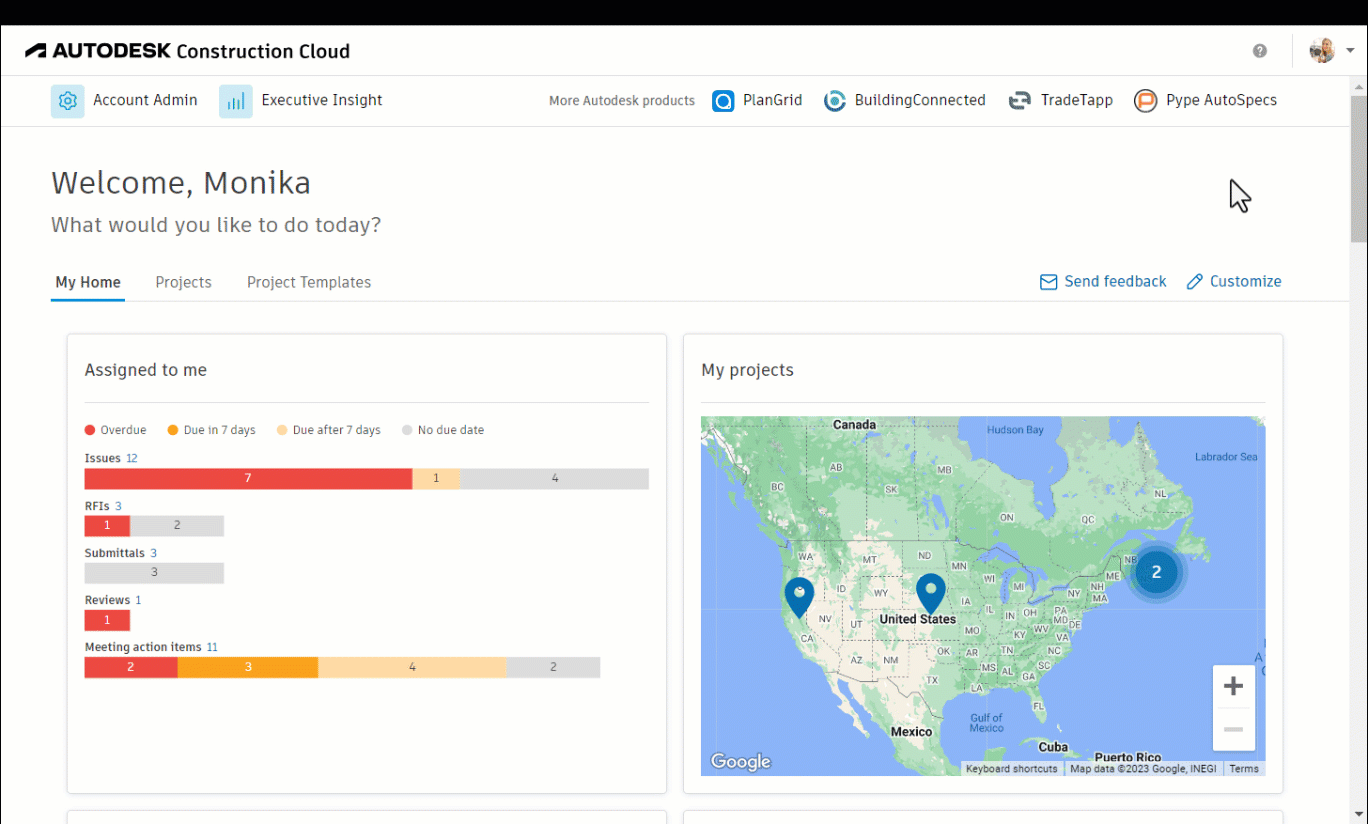The image size is (1368, 824).
Task: Switch to the Projects tab
Action: [183, 282]
